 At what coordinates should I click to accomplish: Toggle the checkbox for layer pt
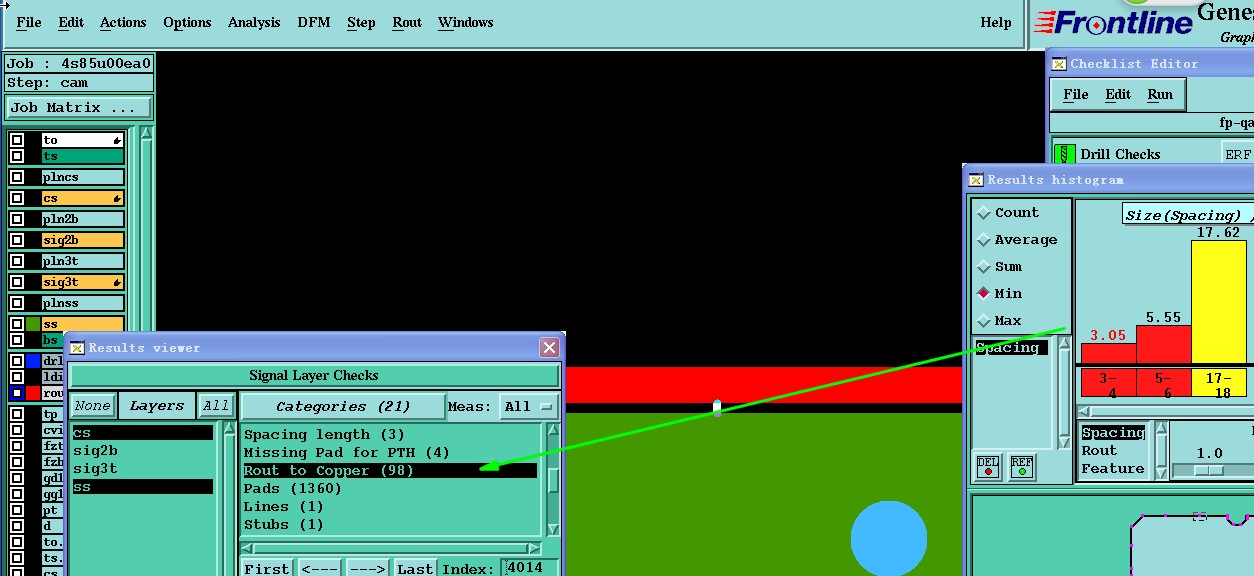[17, 510]
